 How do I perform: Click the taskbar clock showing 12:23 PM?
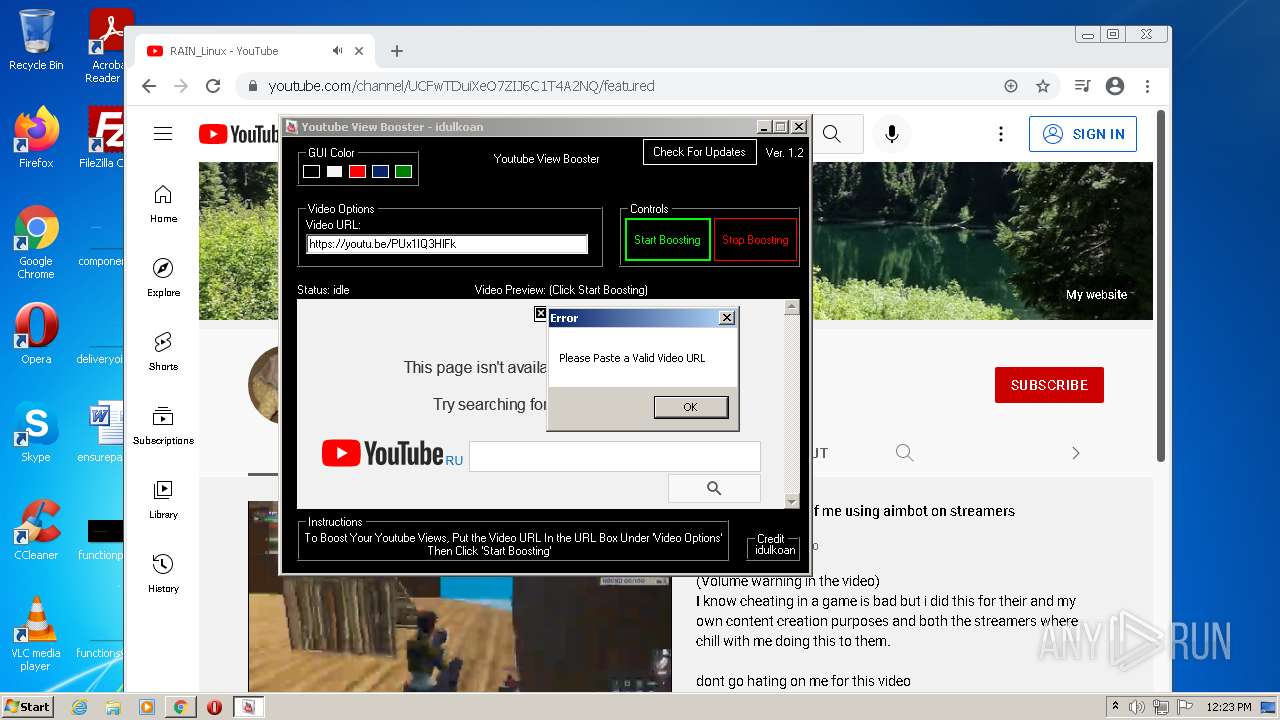pyautogui.click(x=1228, y=707)
